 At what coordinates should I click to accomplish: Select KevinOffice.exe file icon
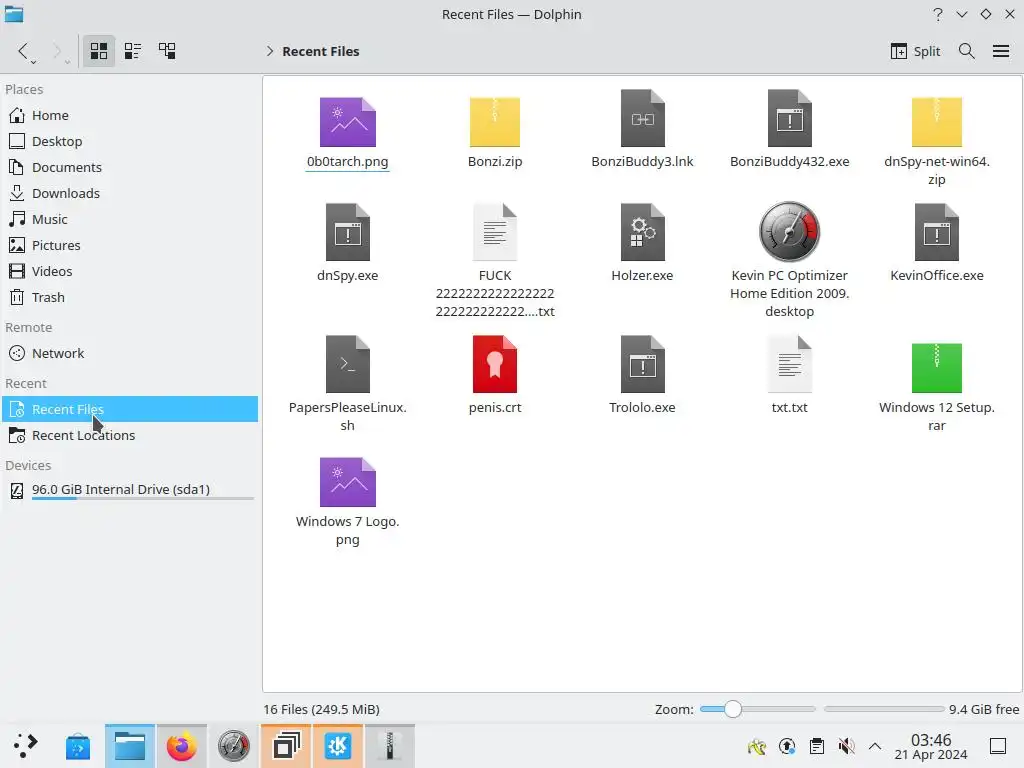coord(936,232)
